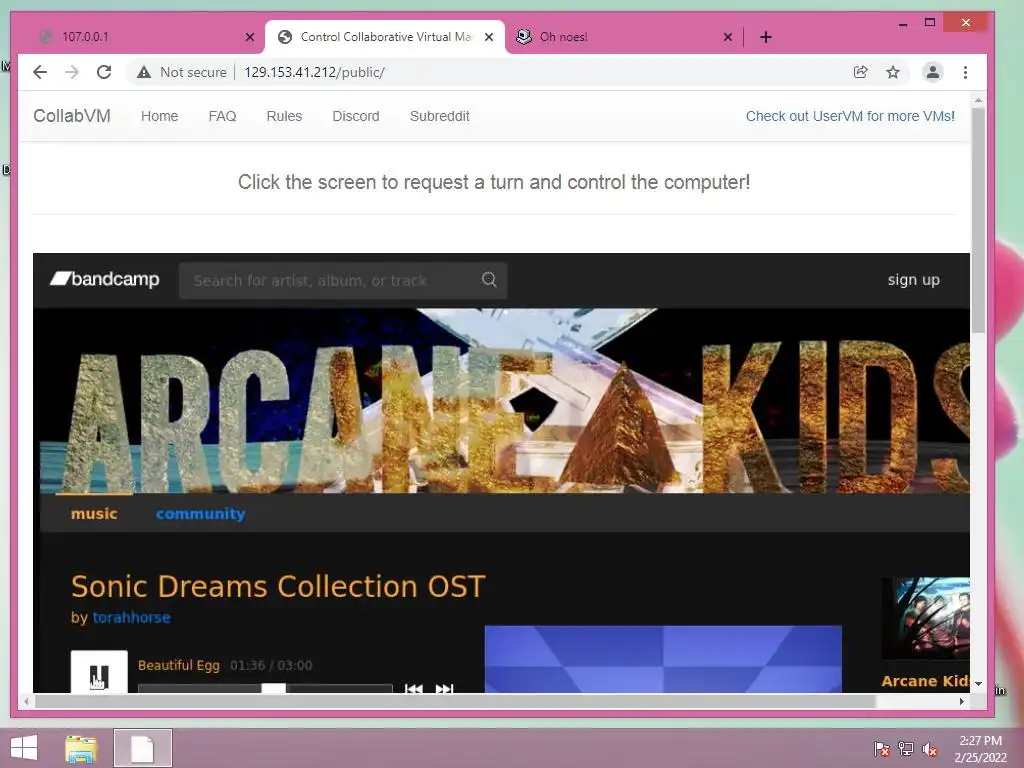Share this page via the share icon
This screenshot has width=1024, height=768.
click(x=861, y=72)
